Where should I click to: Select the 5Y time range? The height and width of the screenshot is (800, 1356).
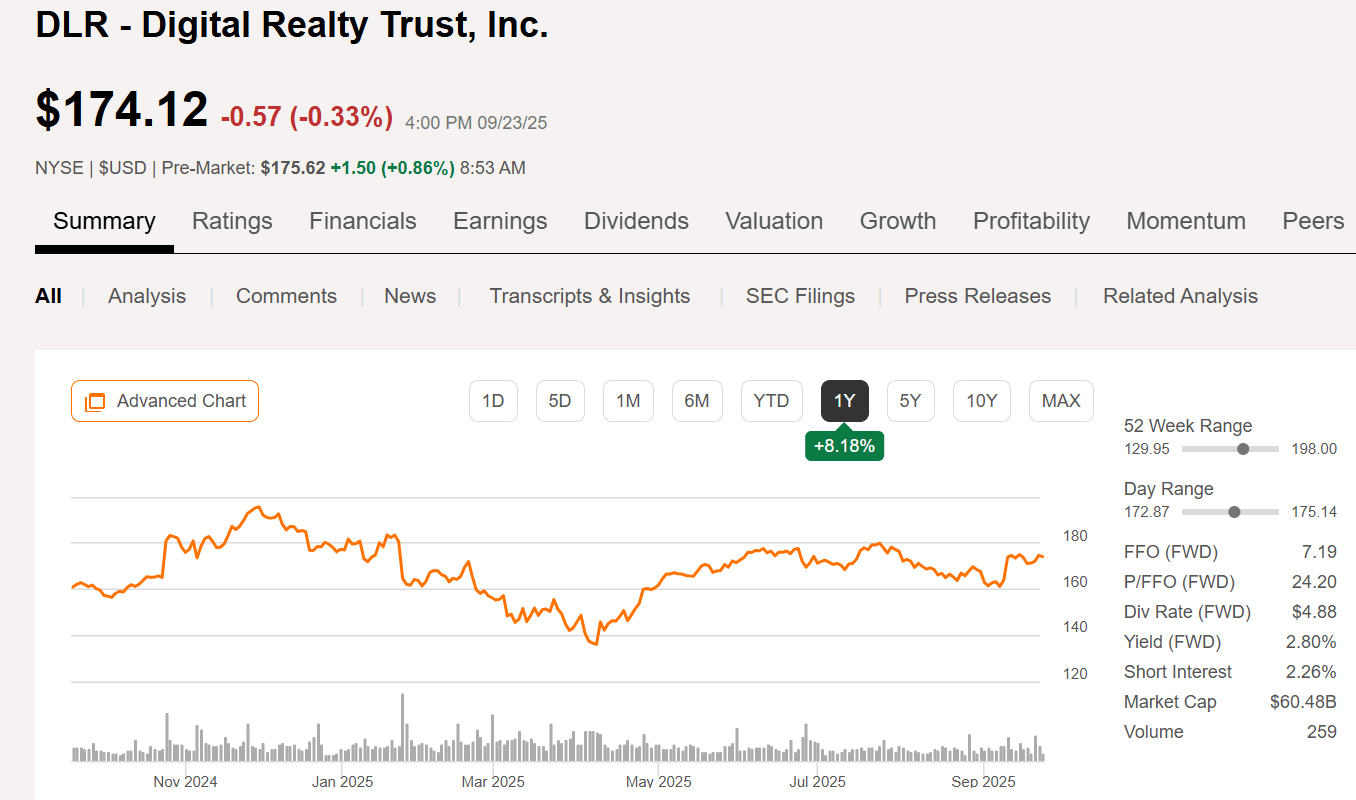point(910,400)
